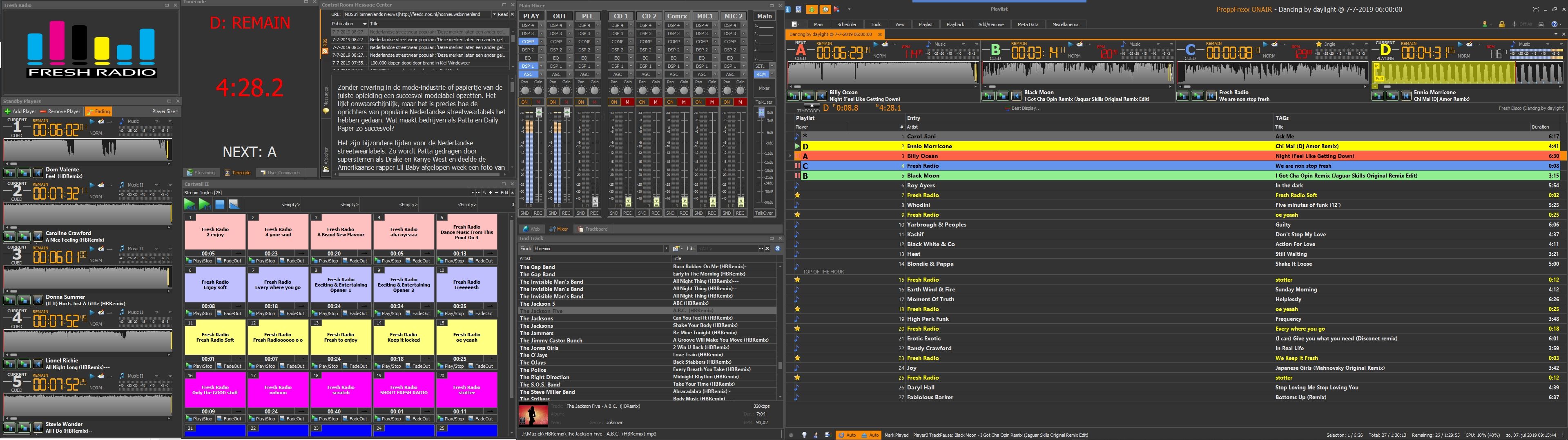Open the Weather side tab icon
The width and height of the screenshot is (1568, 440).
tap(326, 169)
